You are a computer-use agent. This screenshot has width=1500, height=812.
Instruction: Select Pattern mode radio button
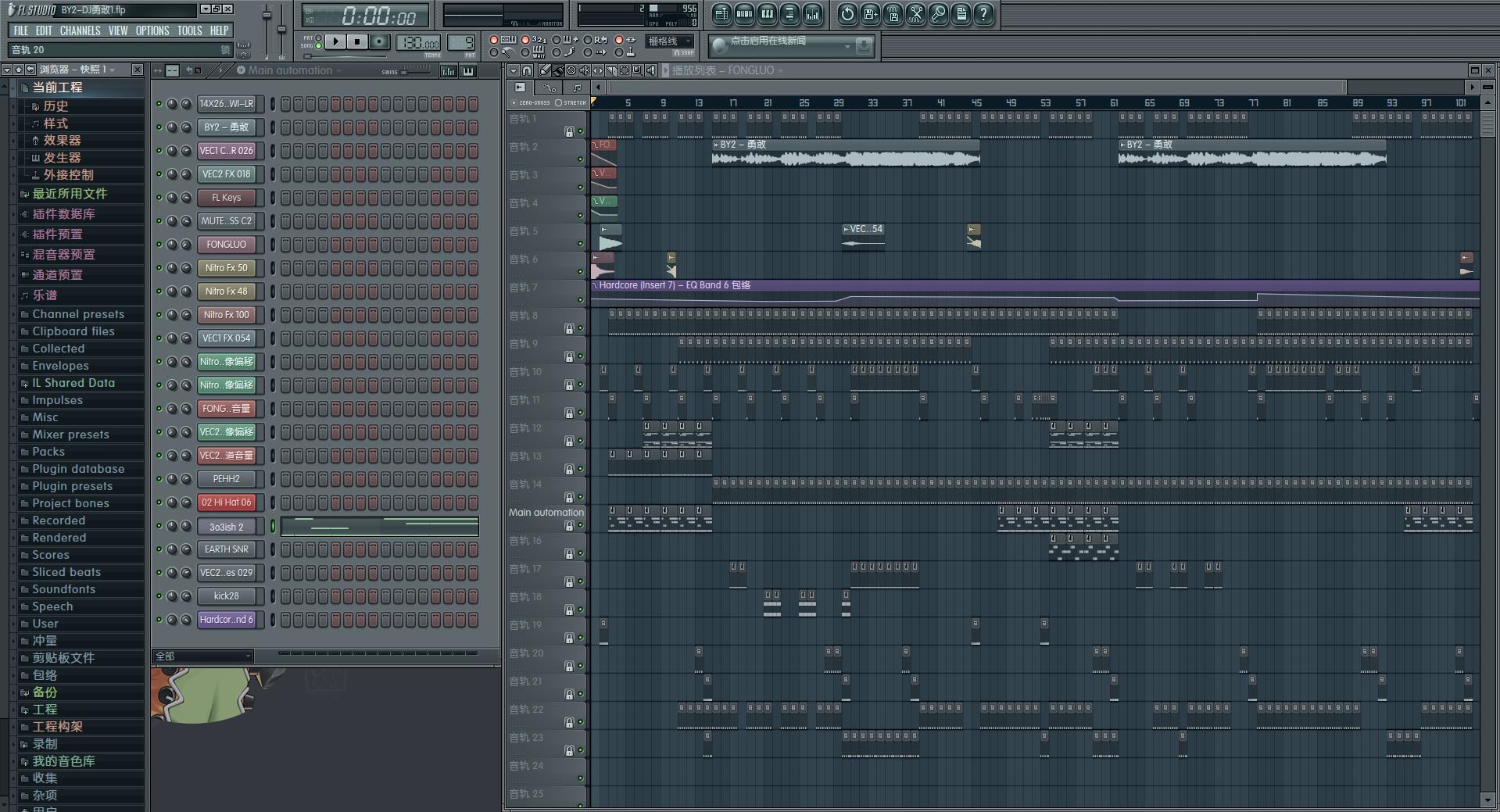318,38
